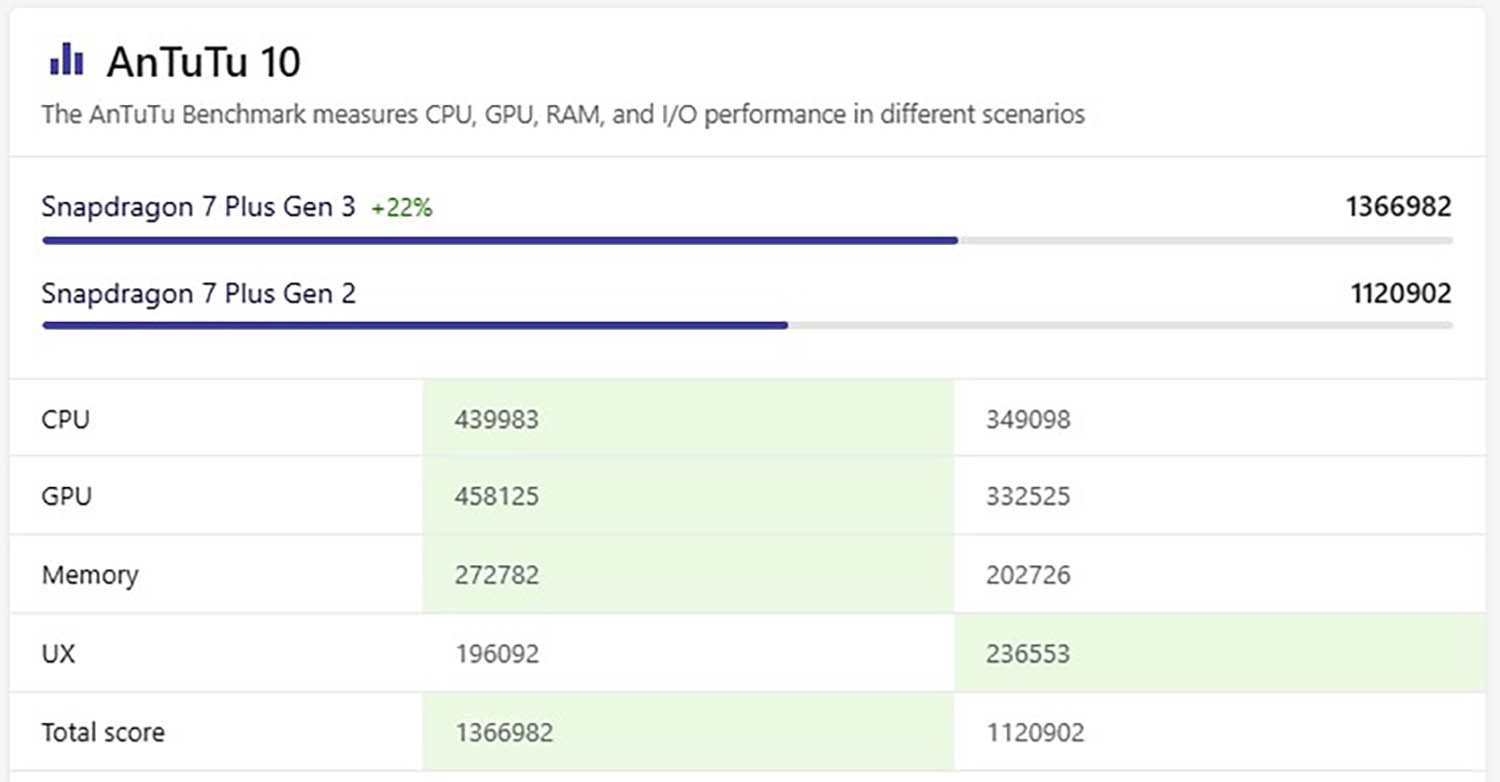This screenshot has height=782, width=1500.
Task: Click the 1366982 score beside the Gen 3 bar
Action: point(1398,207)
